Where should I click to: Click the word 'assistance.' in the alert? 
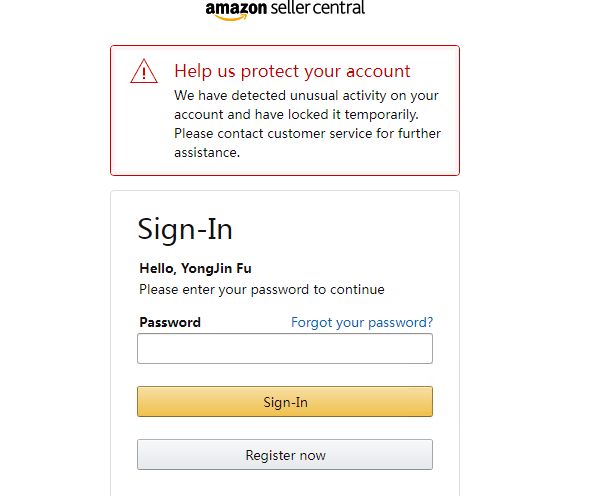click(x=207, y=153)
